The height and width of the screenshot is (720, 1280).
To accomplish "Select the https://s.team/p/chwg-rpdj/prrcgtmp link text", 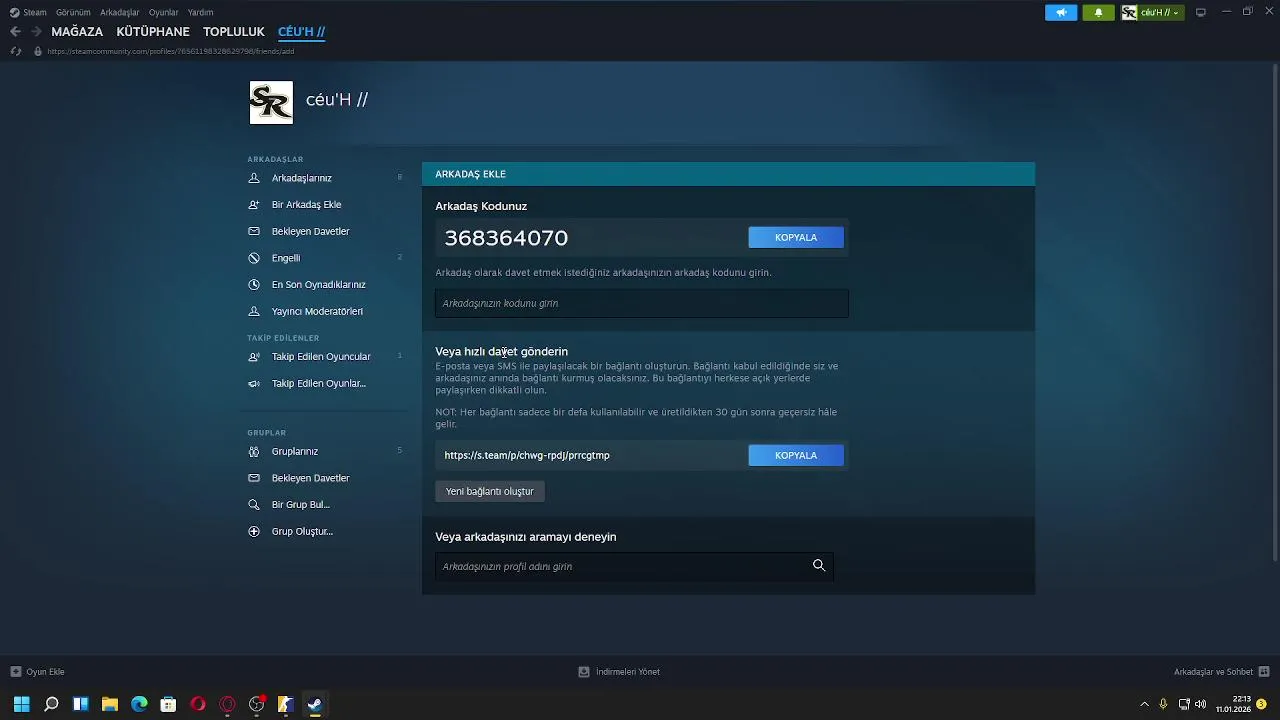I will click(527, 455).
